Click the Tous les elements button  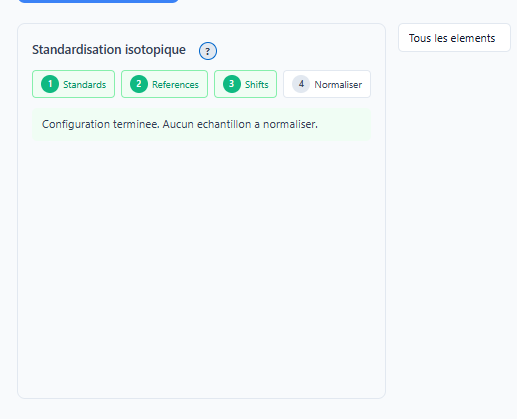point(454,38)
